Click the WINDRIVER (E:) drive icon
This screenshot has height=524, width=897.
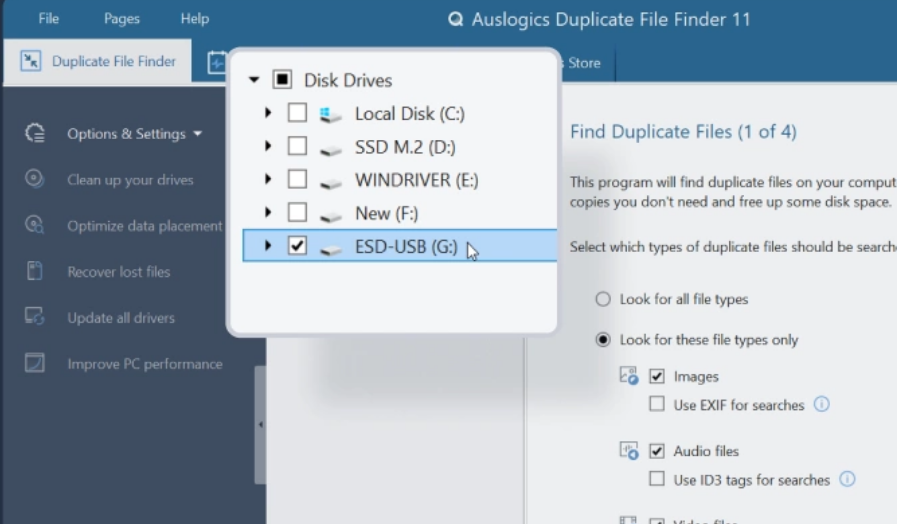331,184
